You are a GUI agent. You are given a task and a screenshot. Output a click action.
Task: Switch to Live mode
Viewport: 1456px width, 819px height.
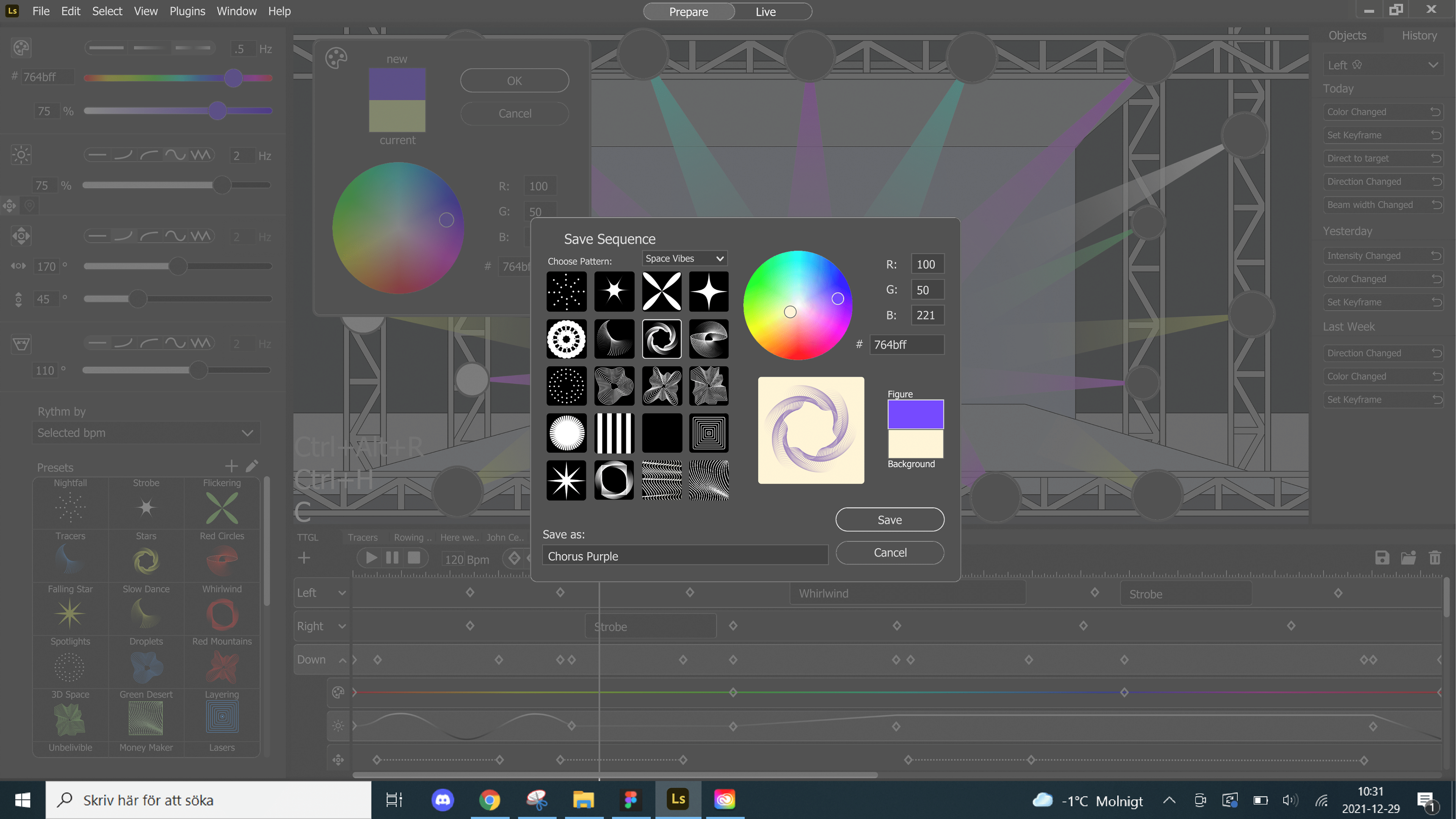tap(766, 11)
